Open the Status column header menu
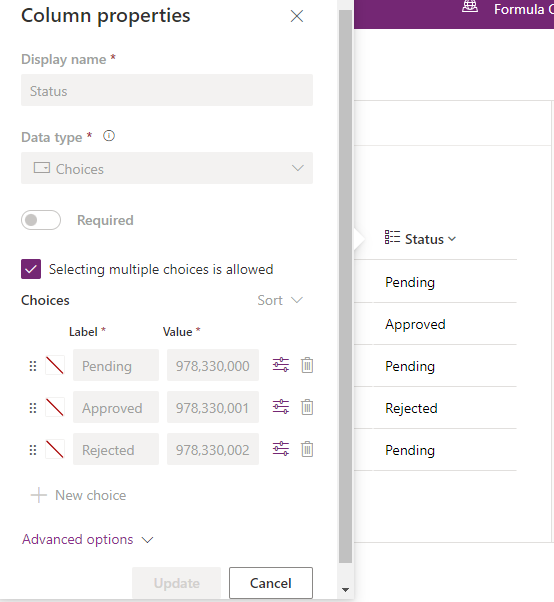Screen dimensions: 554x602 coord(421,239)
